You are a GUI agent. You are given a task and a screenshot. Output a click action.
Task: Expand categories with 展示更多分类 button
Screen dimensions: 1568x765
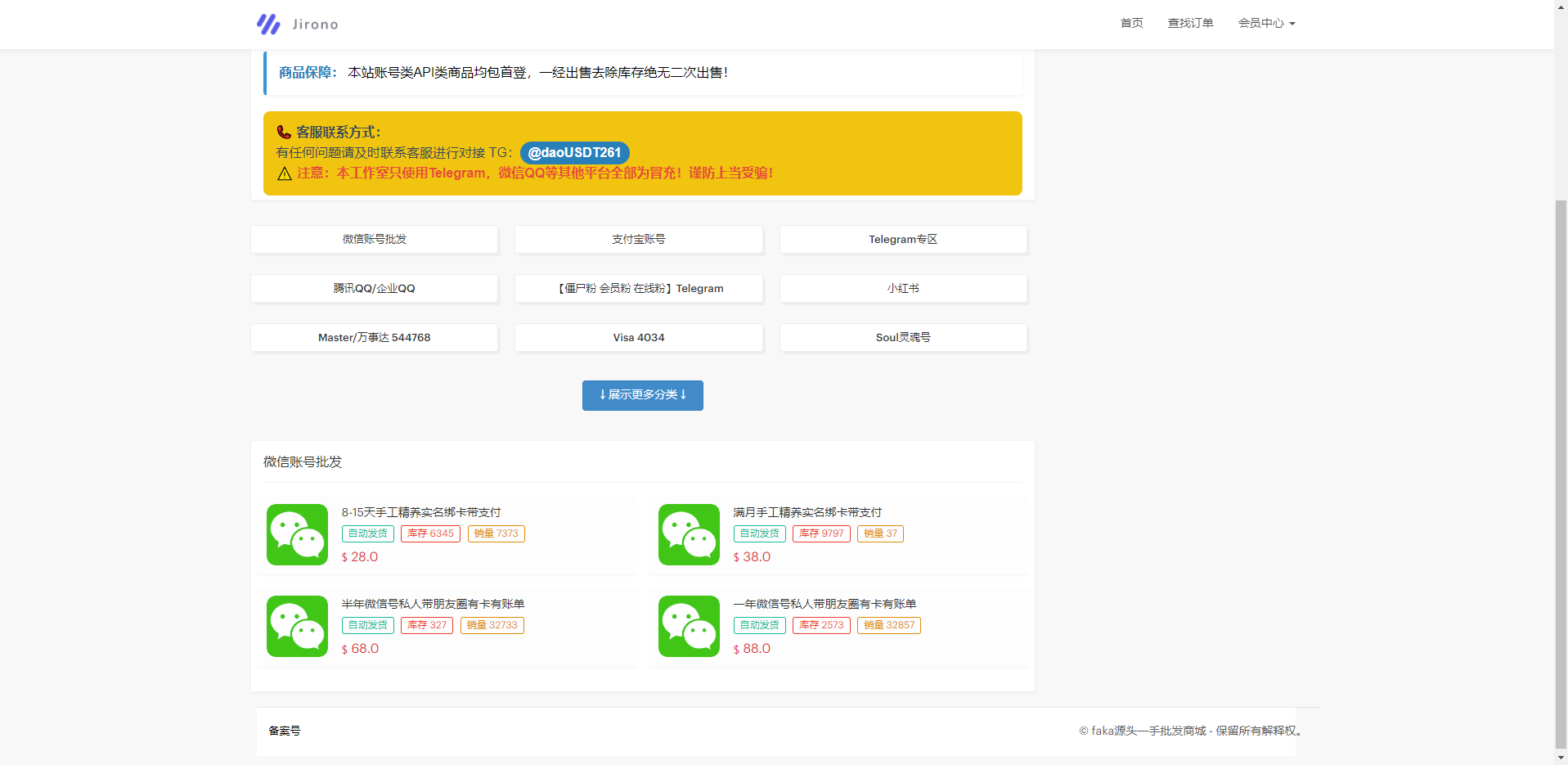[643, 395]
